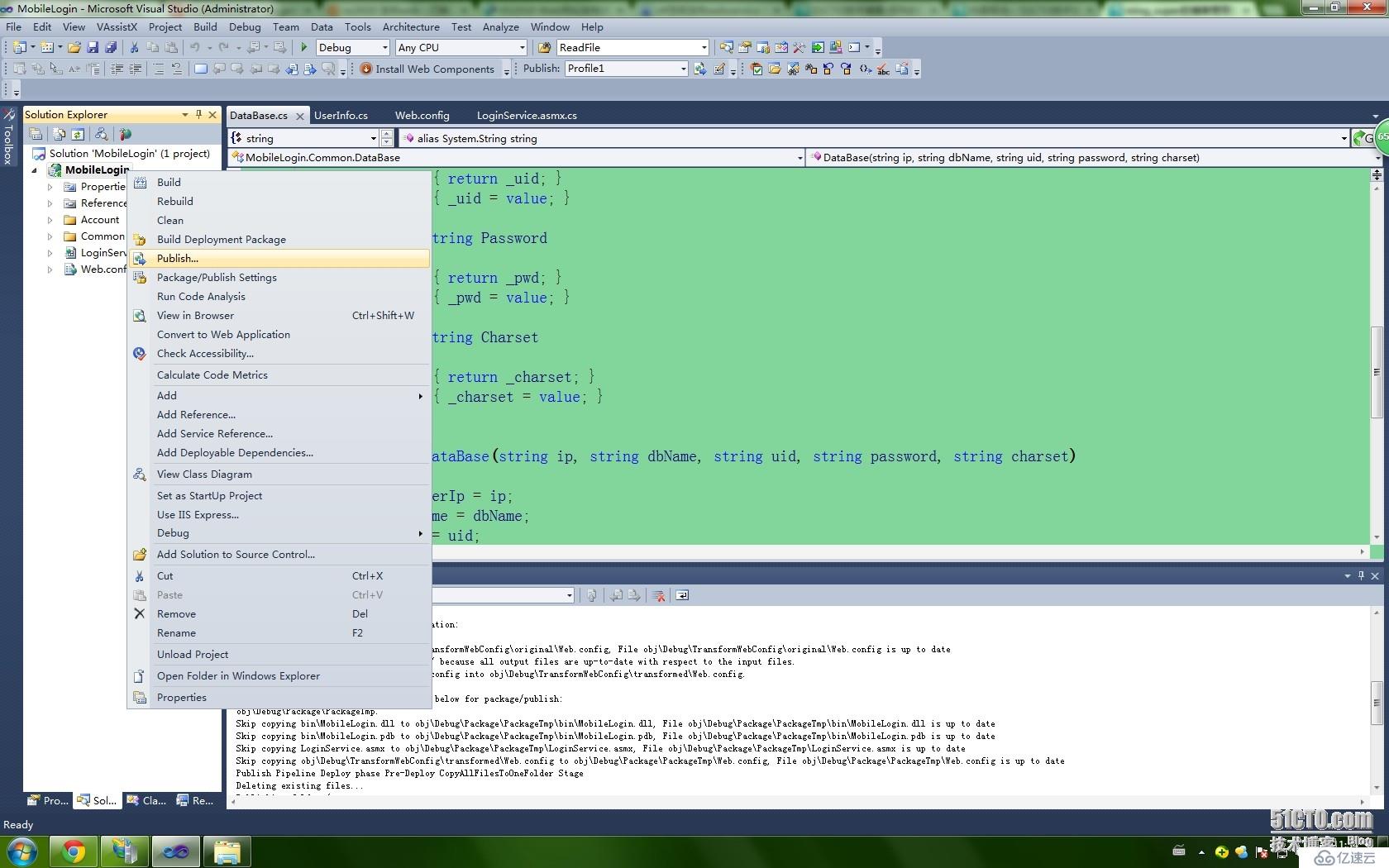Viewport: 1389px width, 868px height.
Task: Toggle Solution Explorer auto-hide pin
Action: click(x=198, y=115)
